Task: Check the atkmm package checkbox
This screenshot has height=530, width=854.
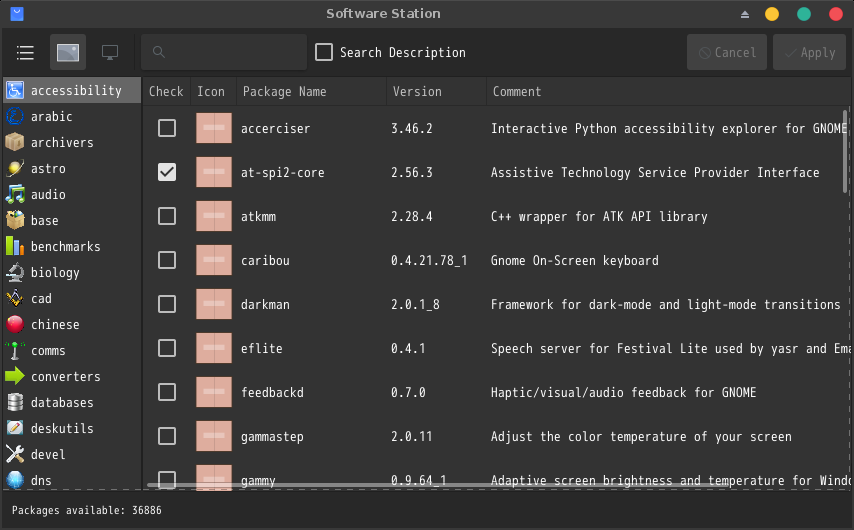Action: click(167, 216)
